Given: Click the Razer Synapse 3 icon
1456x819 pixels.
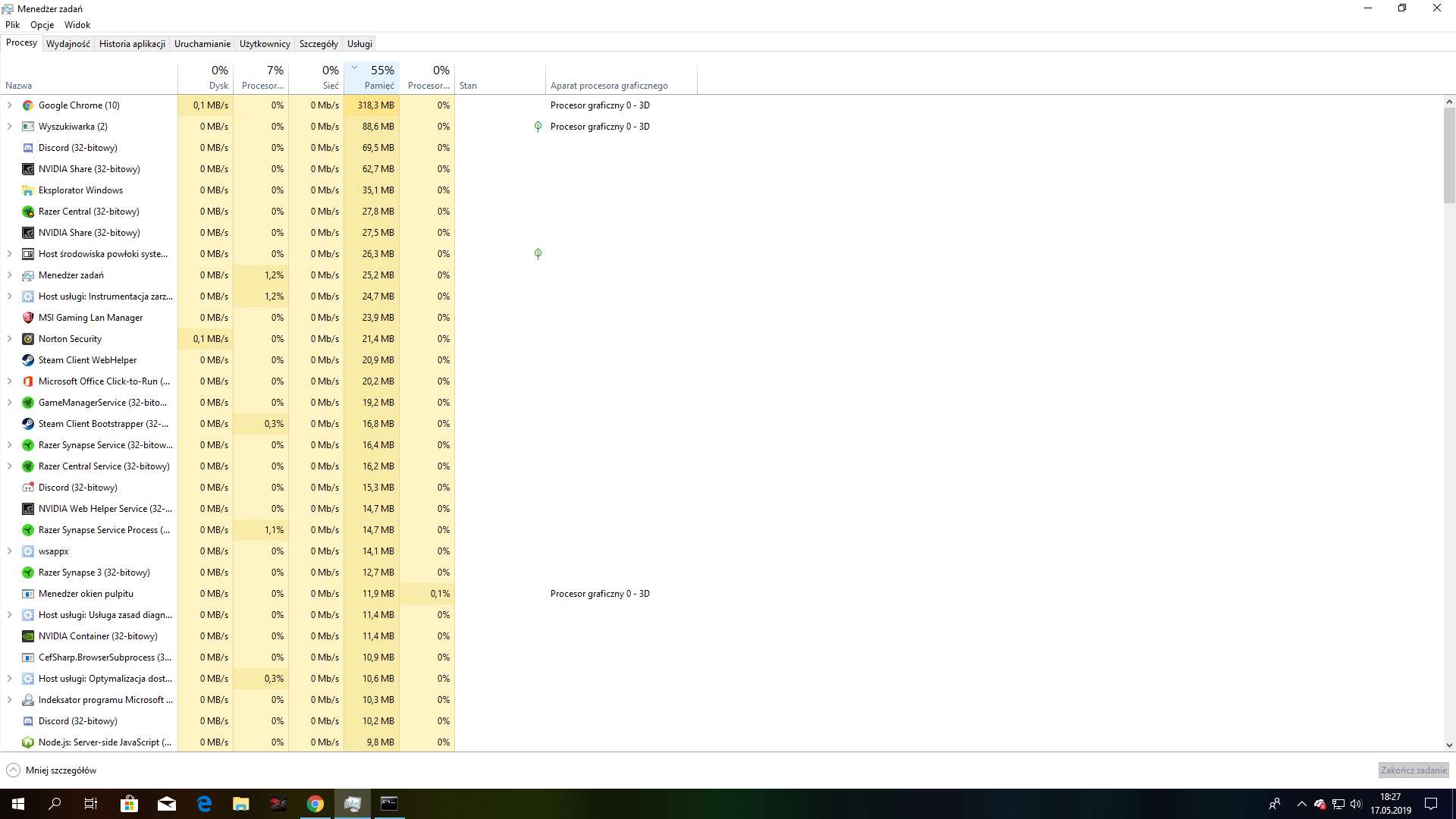Looking at the screenshot, I should [x=28, y=573].
